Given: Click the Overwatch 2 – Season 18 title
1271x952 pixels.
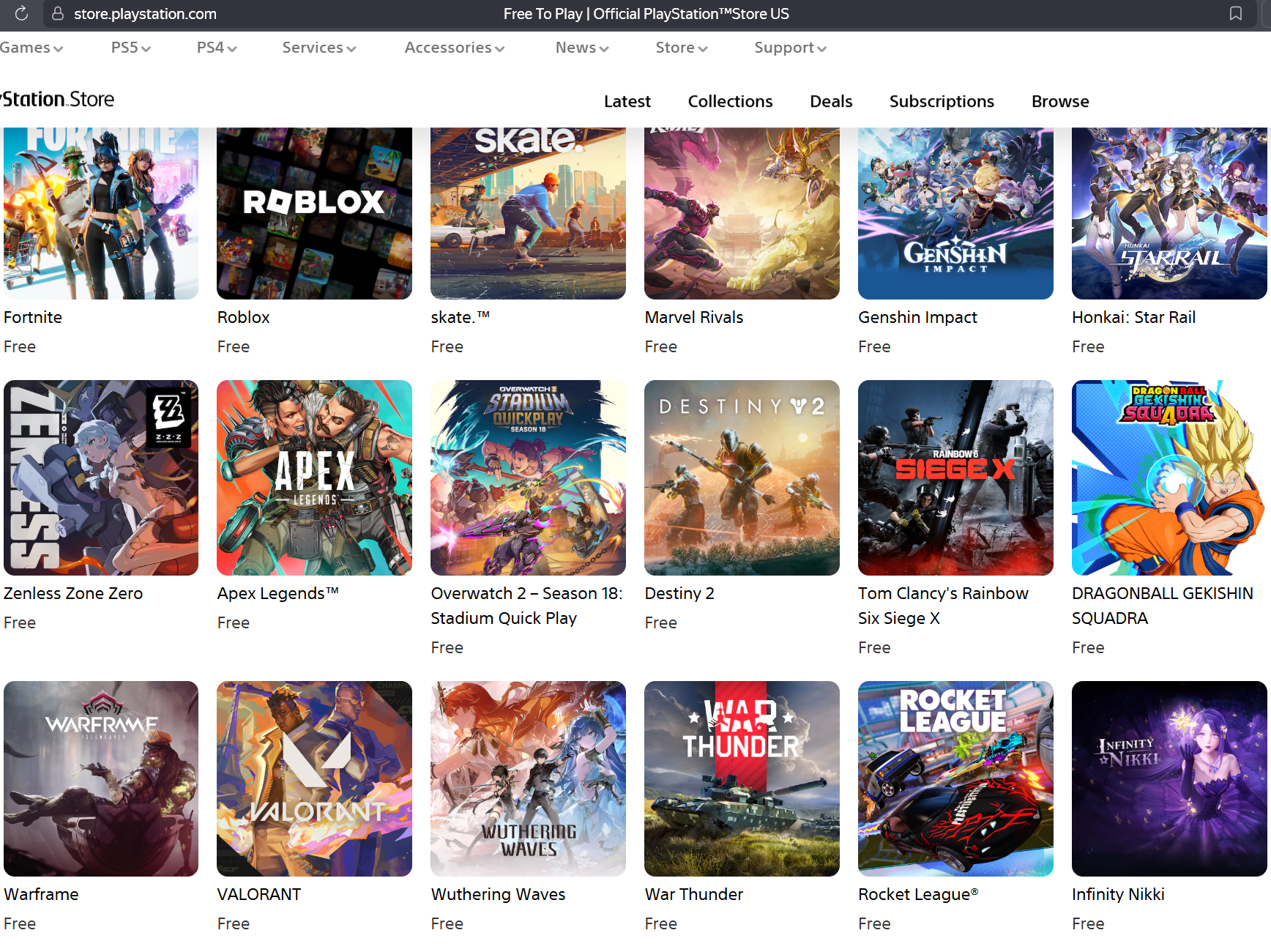Looking at the screenshot, I should point(527,606).
